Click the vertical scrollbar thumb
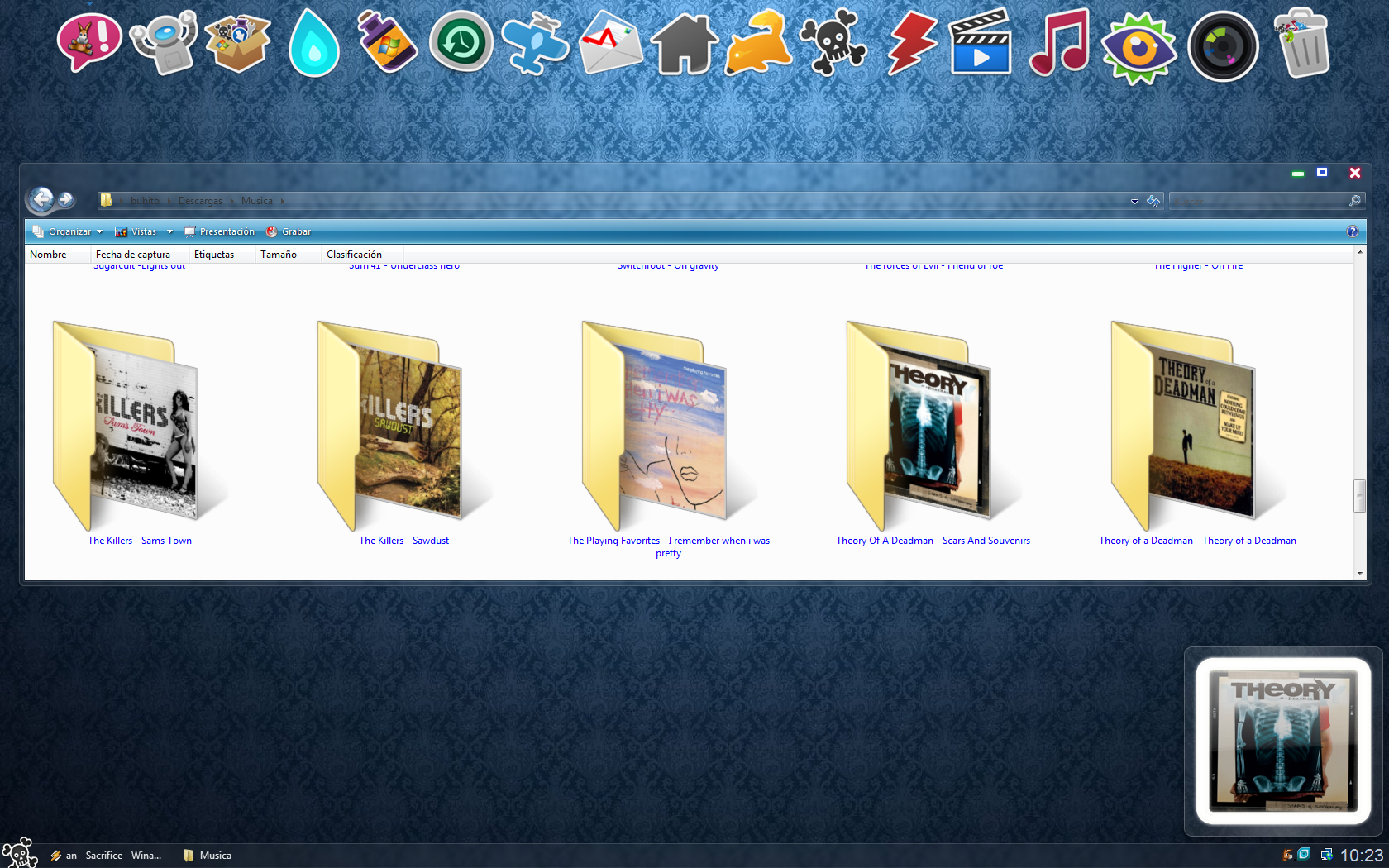This screenshot has height=868, width=1389. click(1359, 496)
